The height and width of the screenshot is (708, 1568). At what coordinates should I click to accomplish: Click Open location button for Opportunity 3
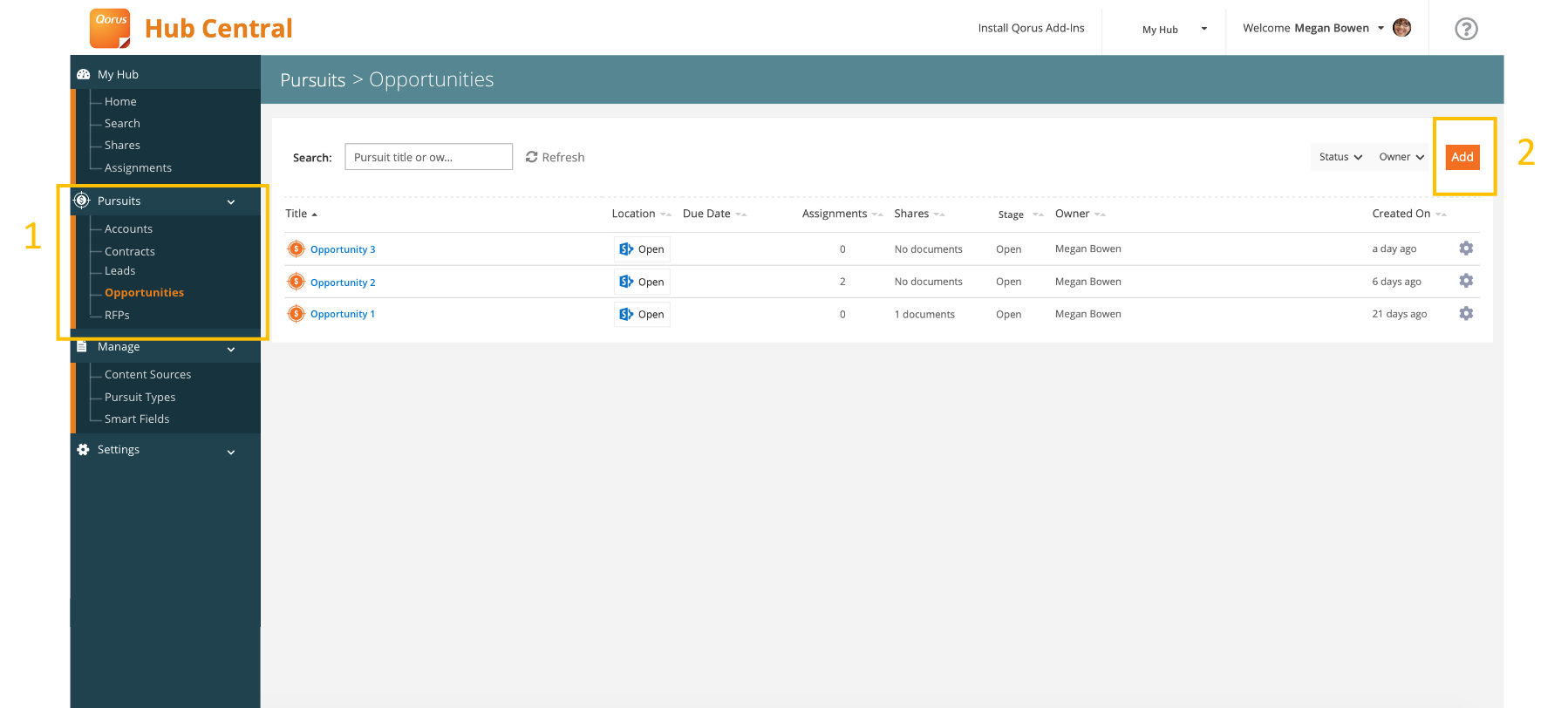[642, 249]
